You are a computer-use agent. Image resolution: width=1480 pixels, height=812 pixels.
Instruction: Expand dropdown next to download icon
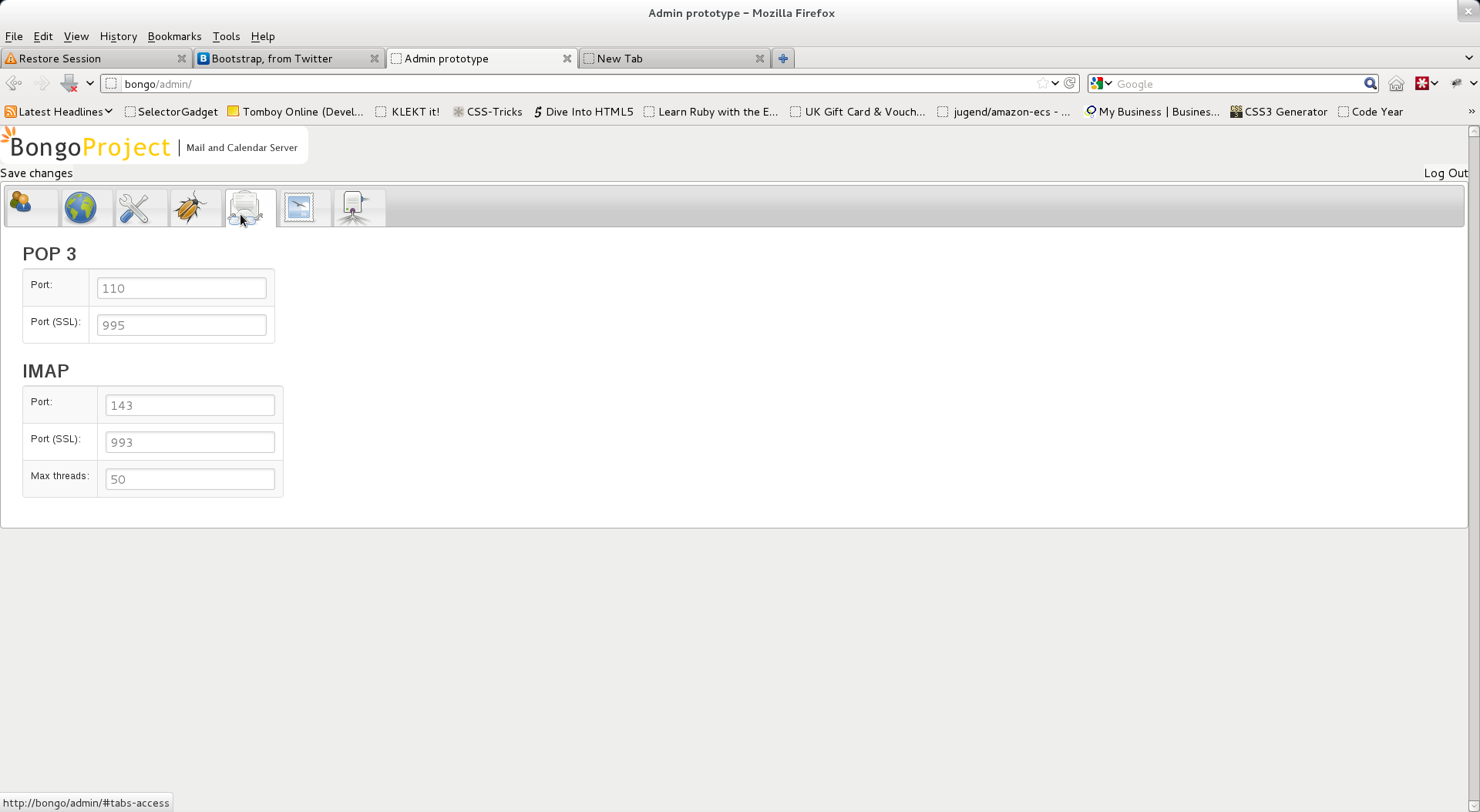click(90, 83)
